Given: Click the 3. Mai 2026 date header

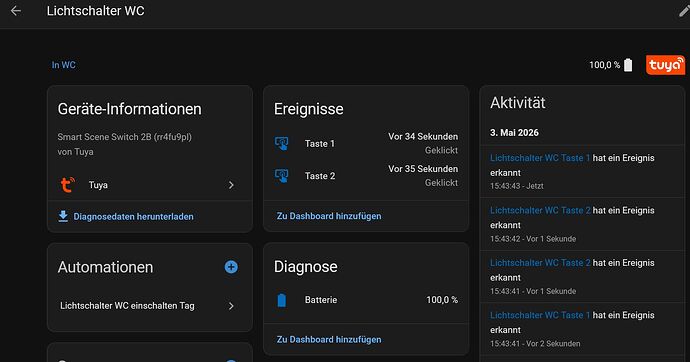Looking at the screenshot, I should pos(514,133).
